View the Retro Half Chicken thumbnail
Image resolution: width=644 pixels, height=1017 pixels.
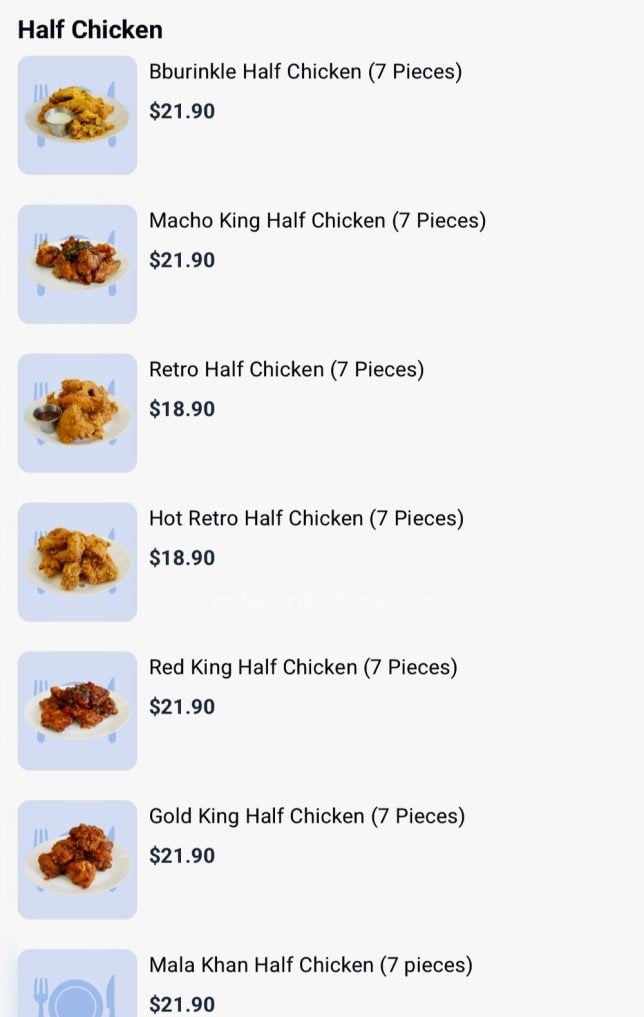77,412
